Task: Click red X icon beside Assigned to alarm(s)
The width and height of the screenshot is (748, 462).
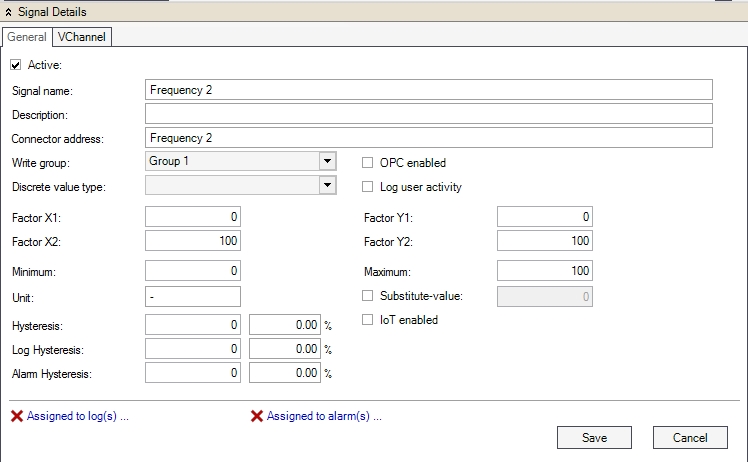Action: [257, 416]
